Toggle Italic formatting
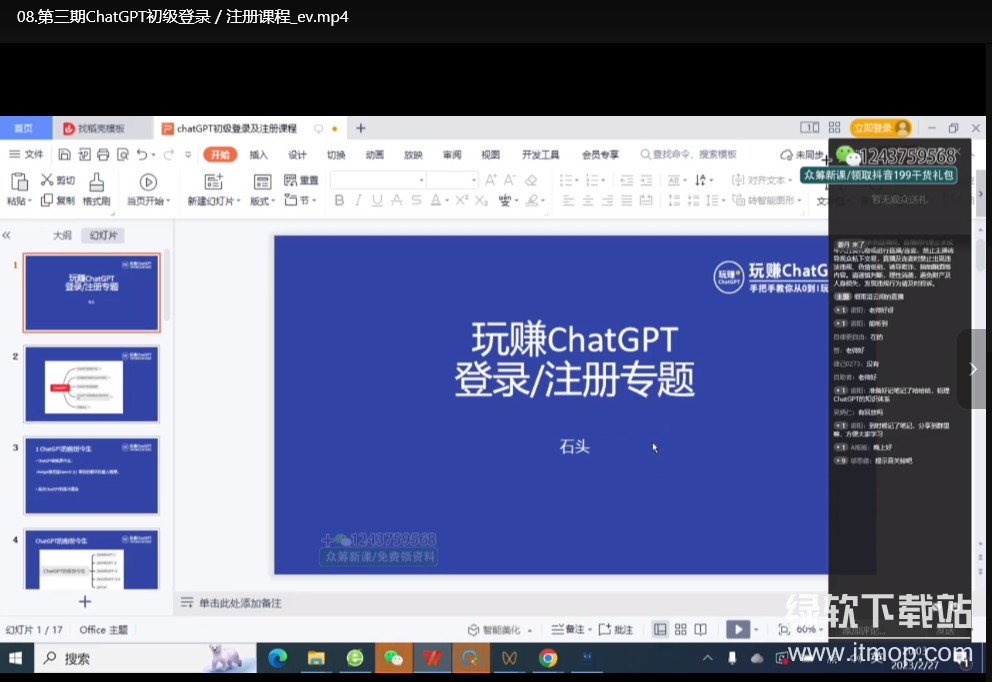The height and width of the screenshot is (682, 992). (358, 201)
